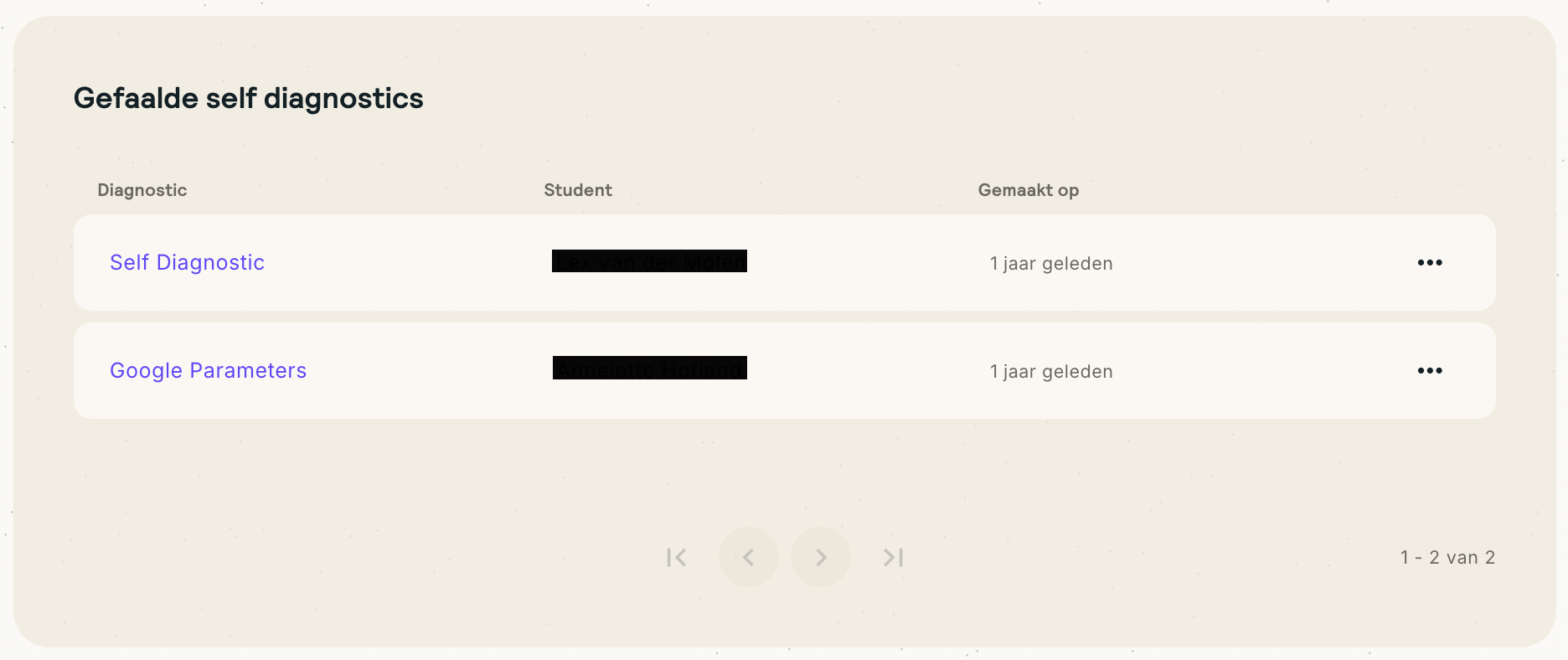Open the Google Parameters link
The height and width of the screenshot is (660, 1568).
208,371
